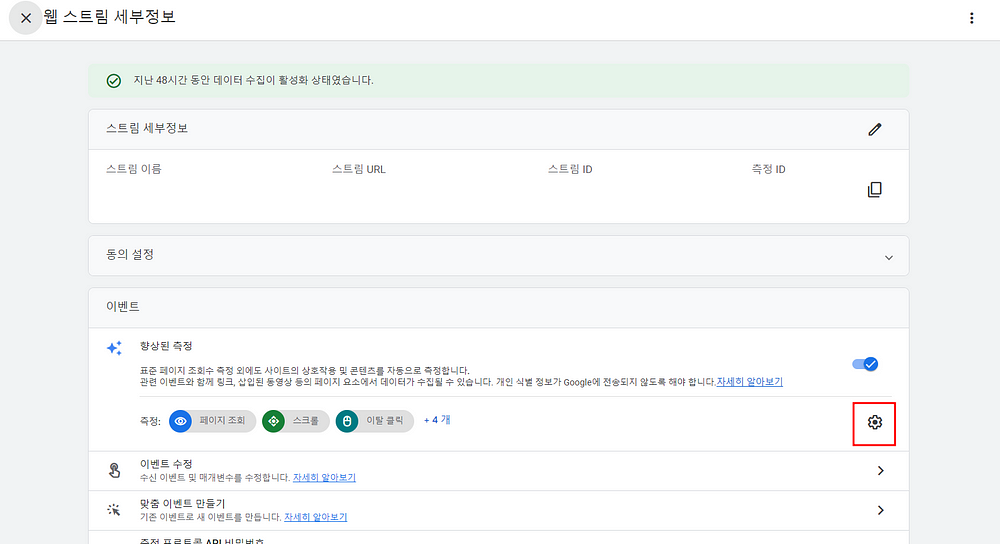Click the 향상된 측정 sparkle icon

click(x=114, y=348)
